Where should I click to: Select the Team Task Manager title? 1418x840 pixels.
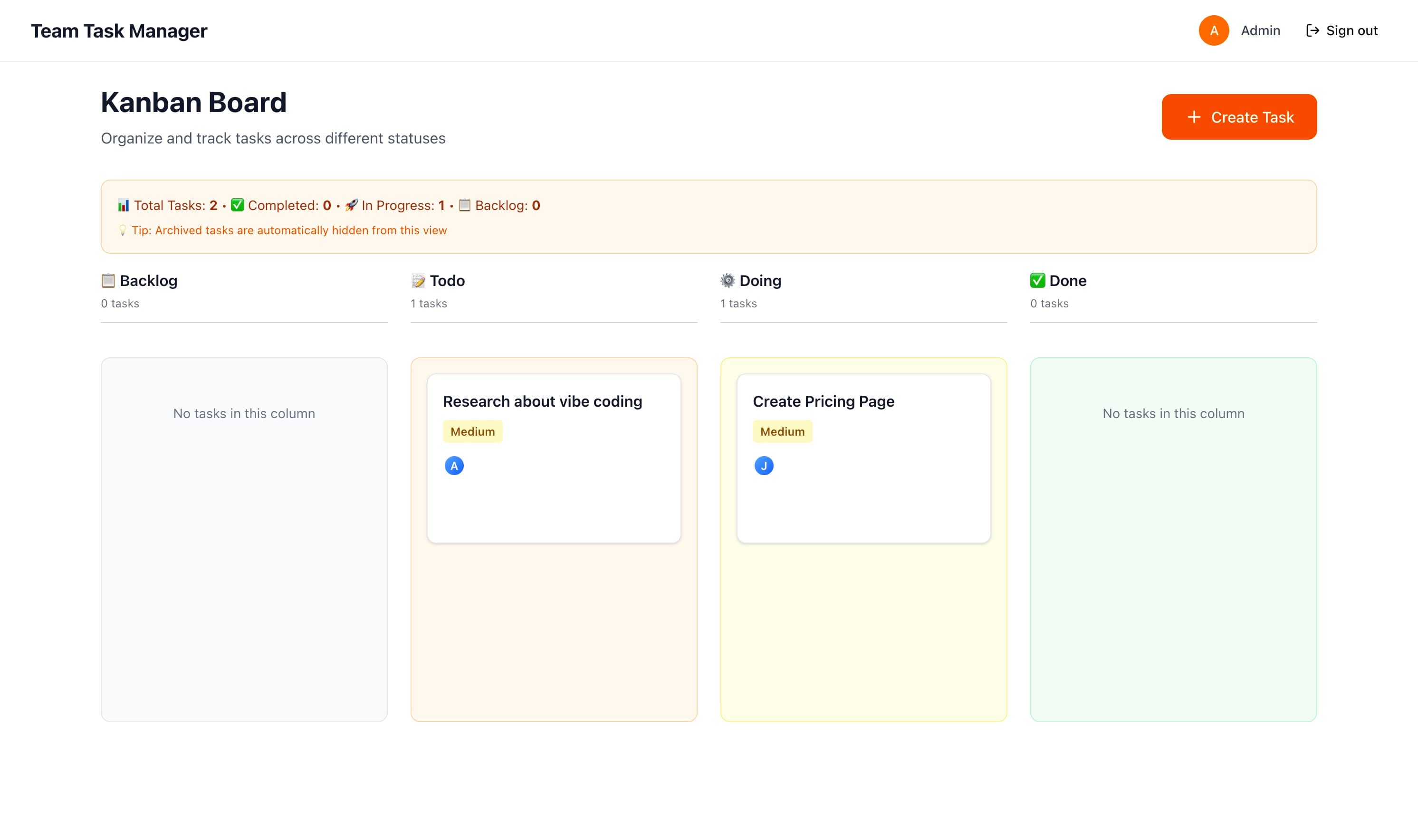pyautogui.click(x=119, y=30)
